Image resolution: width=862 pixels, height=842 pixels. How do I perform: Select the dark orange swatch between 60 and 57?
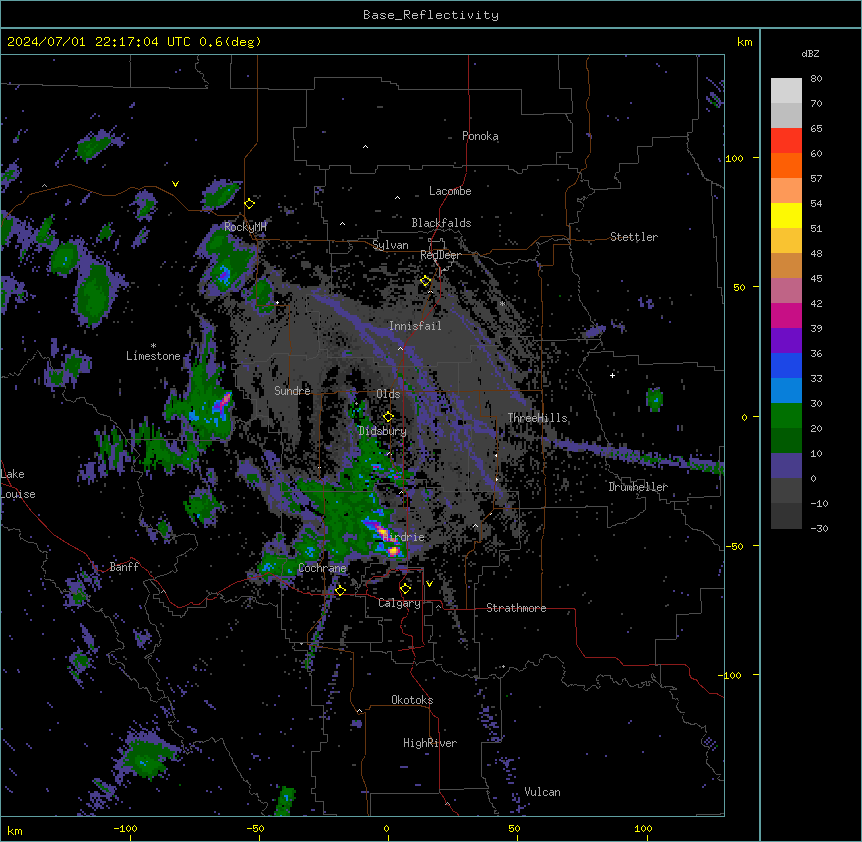click(786, 165)
